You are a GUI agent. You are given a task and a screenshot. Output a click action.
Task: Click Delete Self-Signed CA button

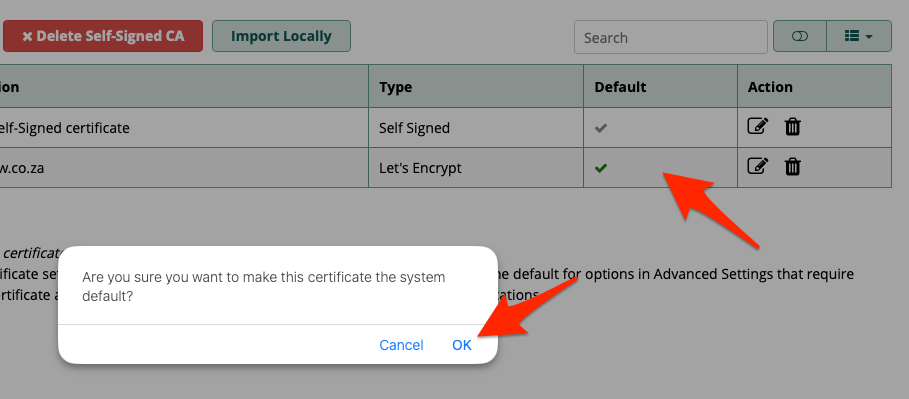point(103,36)
